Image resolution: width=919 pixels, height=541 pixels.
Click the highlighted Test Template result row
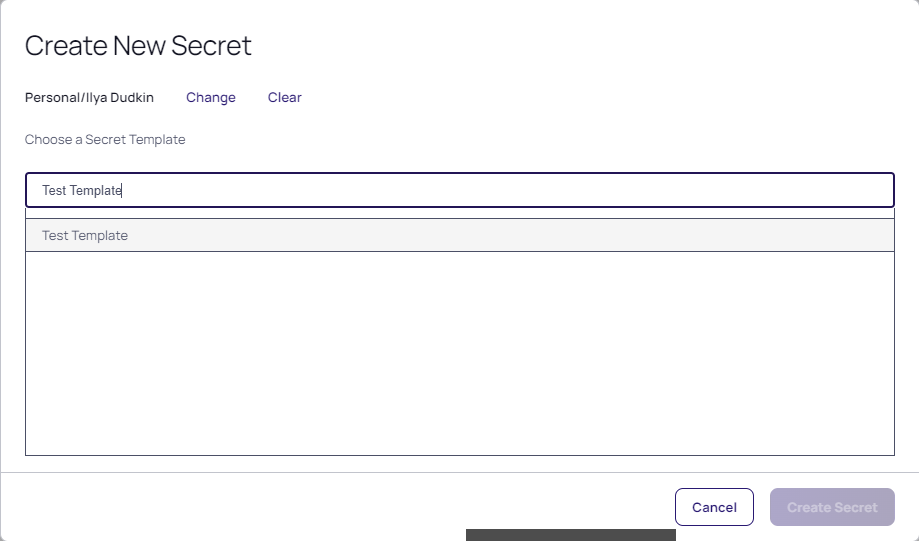tap(460, 235)
